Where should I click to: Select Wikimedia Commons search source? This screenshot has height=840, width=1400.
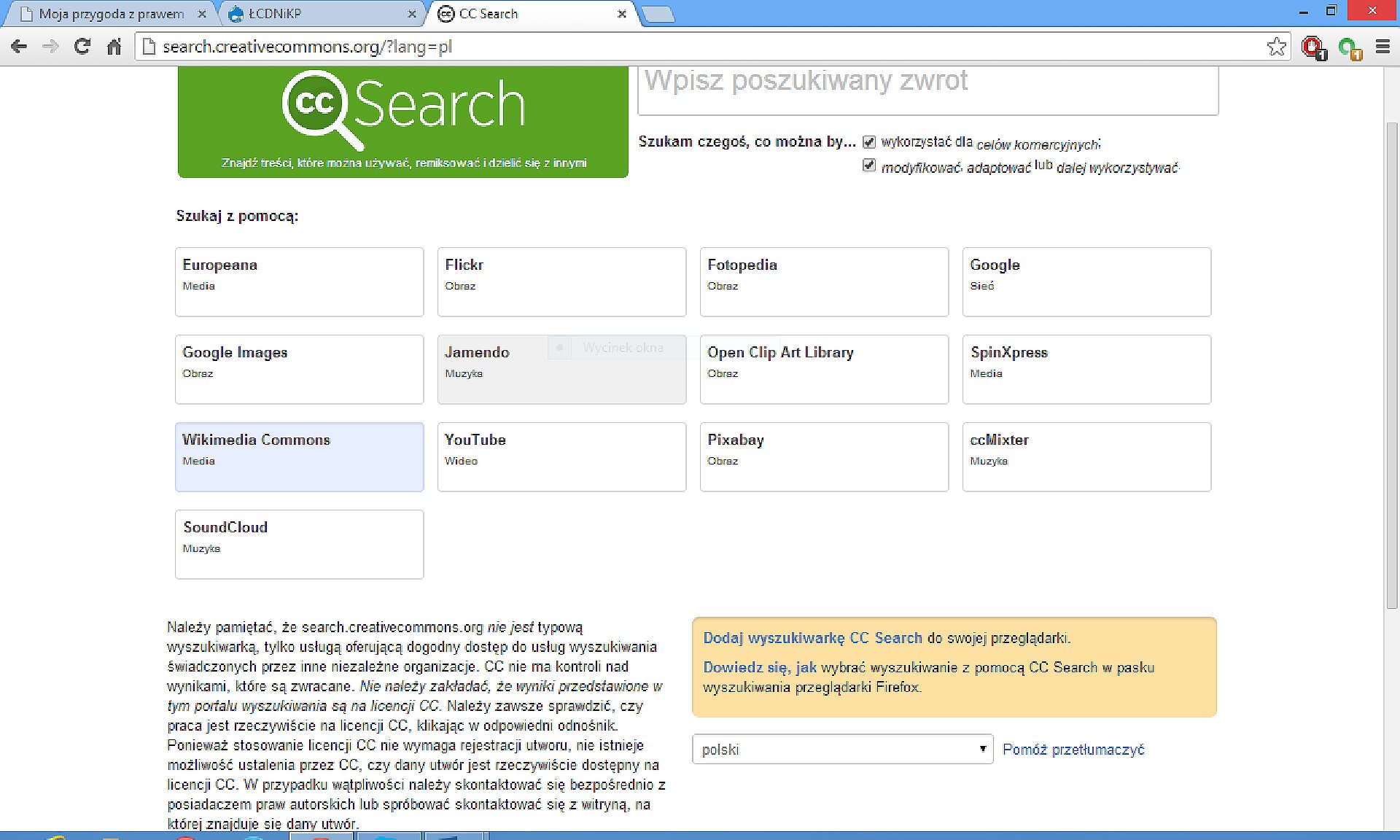tap(299, 456)
